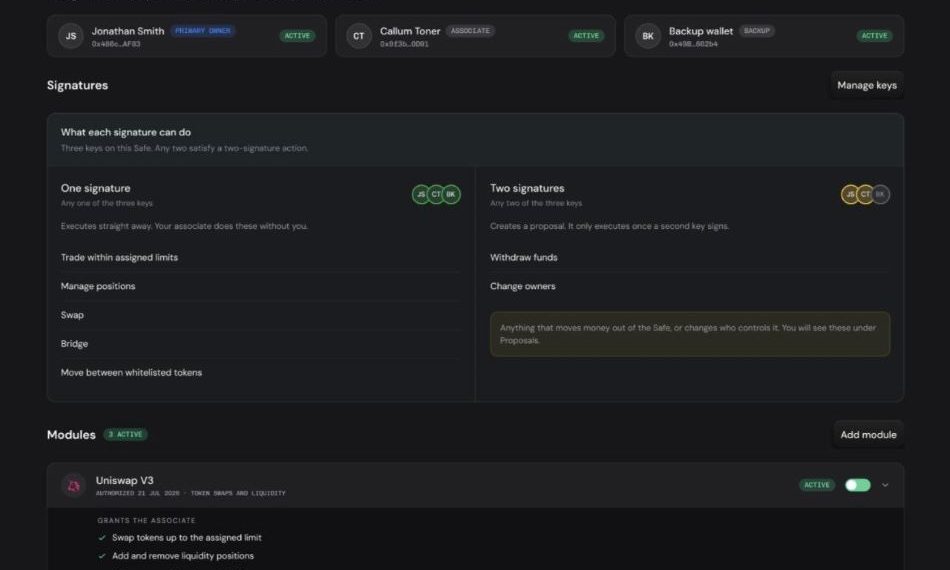Open Manage keys
The width and height of the screenshot is (950, 570).
point(867,85)
